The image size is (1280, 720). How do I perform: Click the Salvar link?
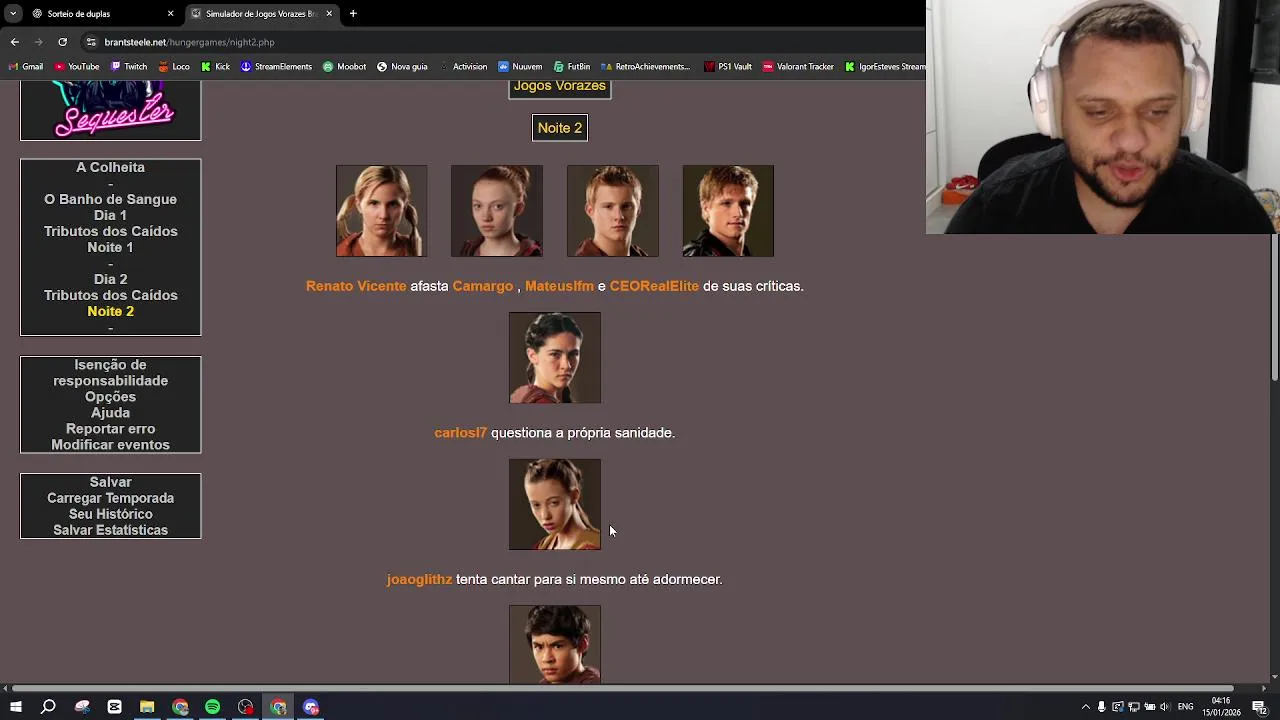110,482
